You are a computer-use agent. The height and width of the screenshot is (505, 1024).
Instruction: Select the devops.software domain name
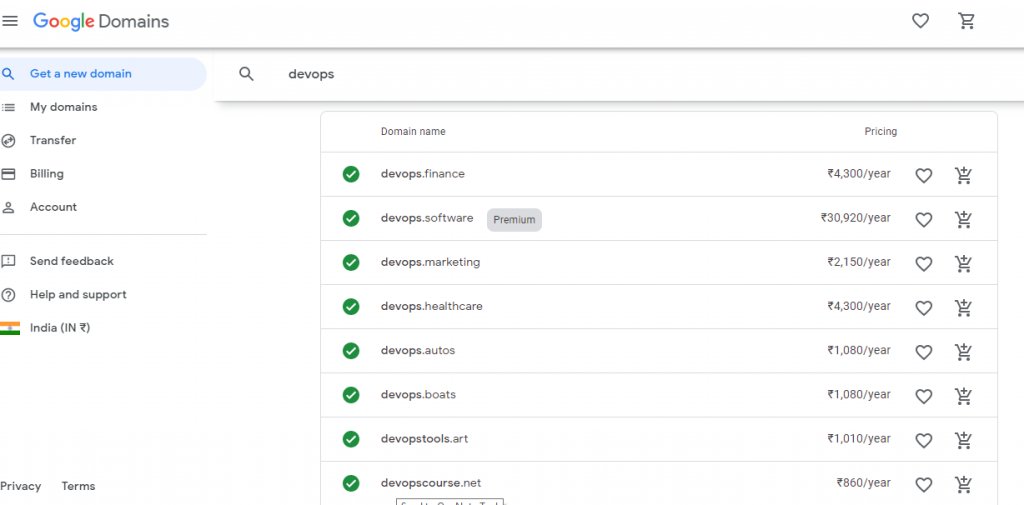click(427, 218)
